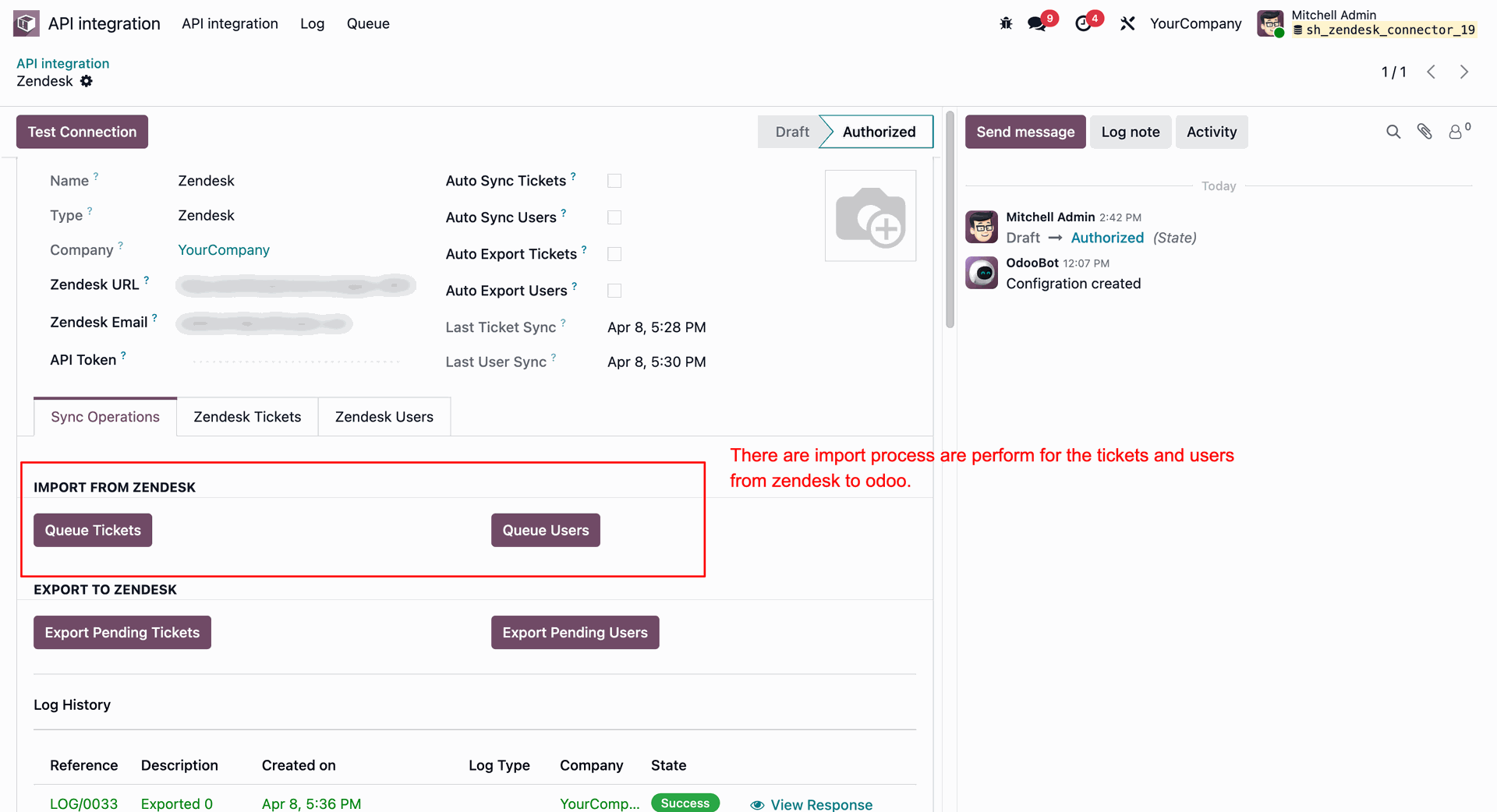Select the Sync Operations tab
Viewport: 1497px width, 812px height.
105,417
